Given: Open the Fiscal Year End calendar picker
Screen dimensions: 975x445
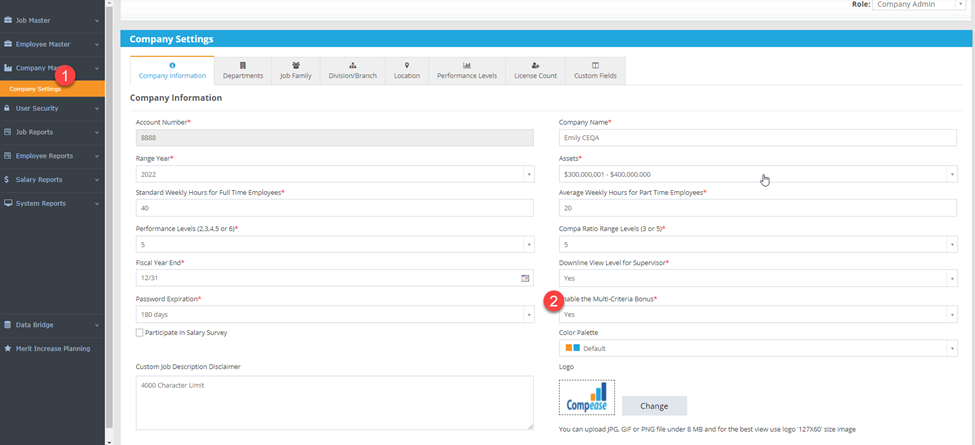Looking at the screenshot, I should [525, 278].
